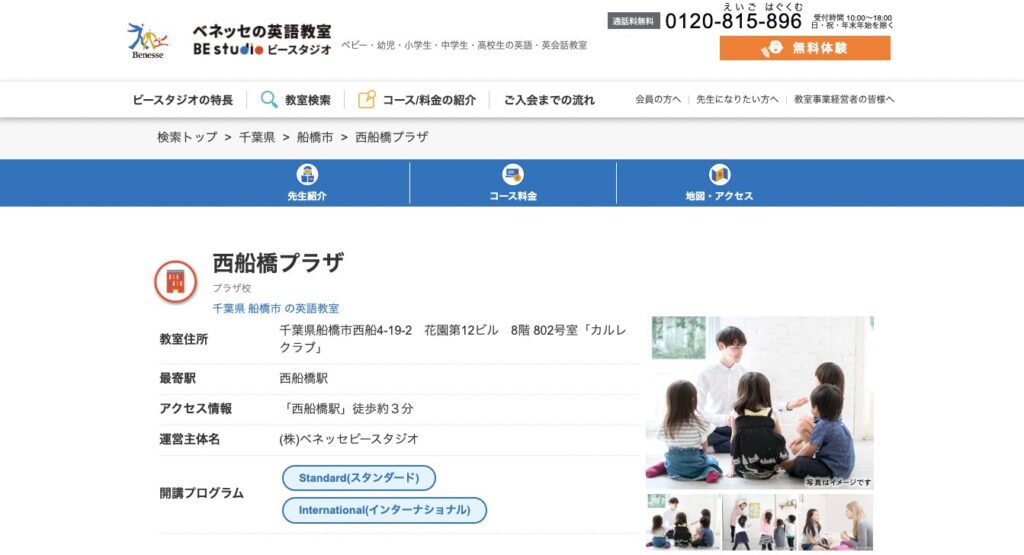Open the 教室検索 menu item
This screenshot has height=555, width=1024.
point(308,100)
